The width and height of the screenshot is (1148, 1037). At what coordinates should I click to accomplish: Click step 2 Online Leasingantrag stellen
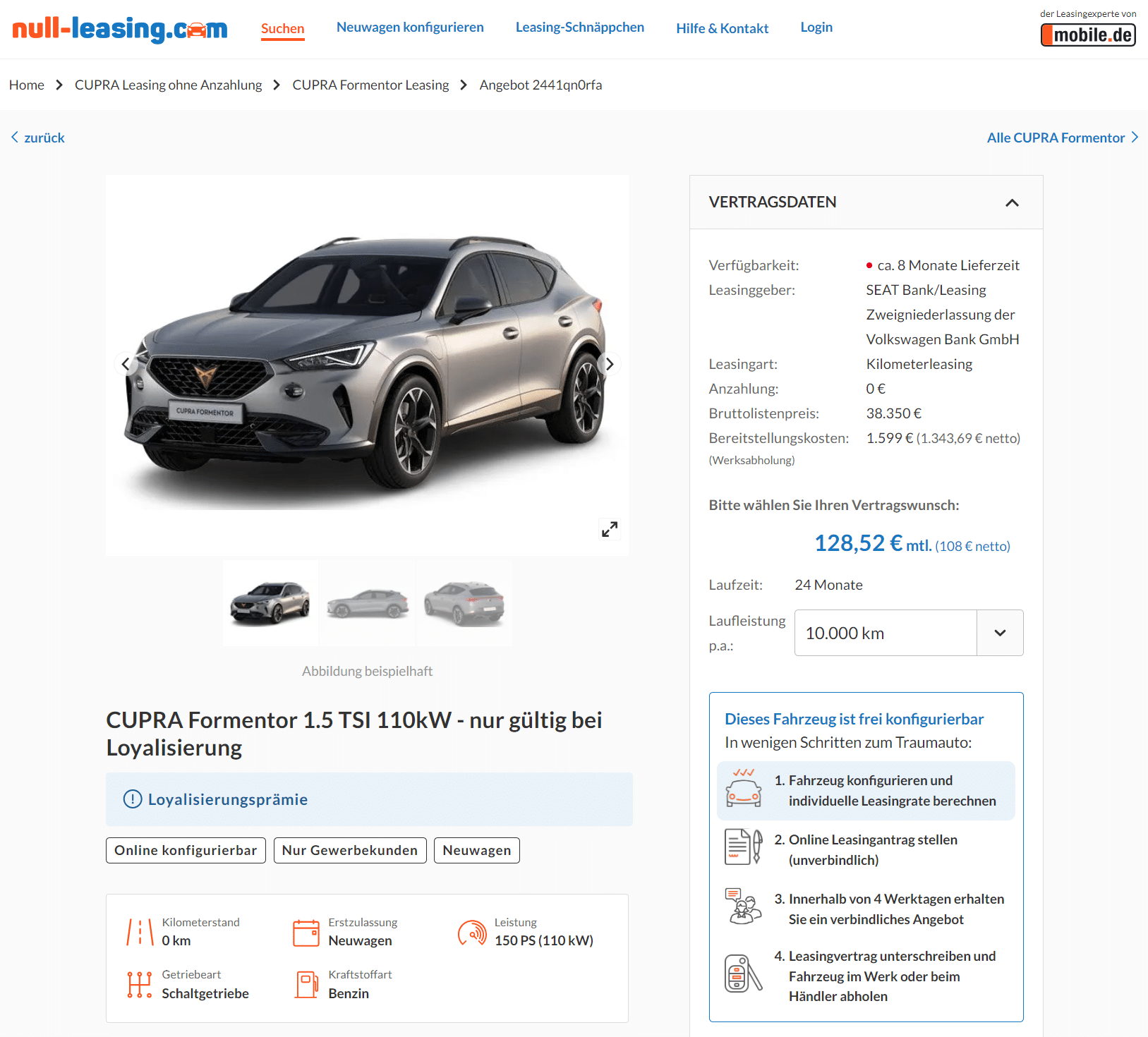pos(866,850)
